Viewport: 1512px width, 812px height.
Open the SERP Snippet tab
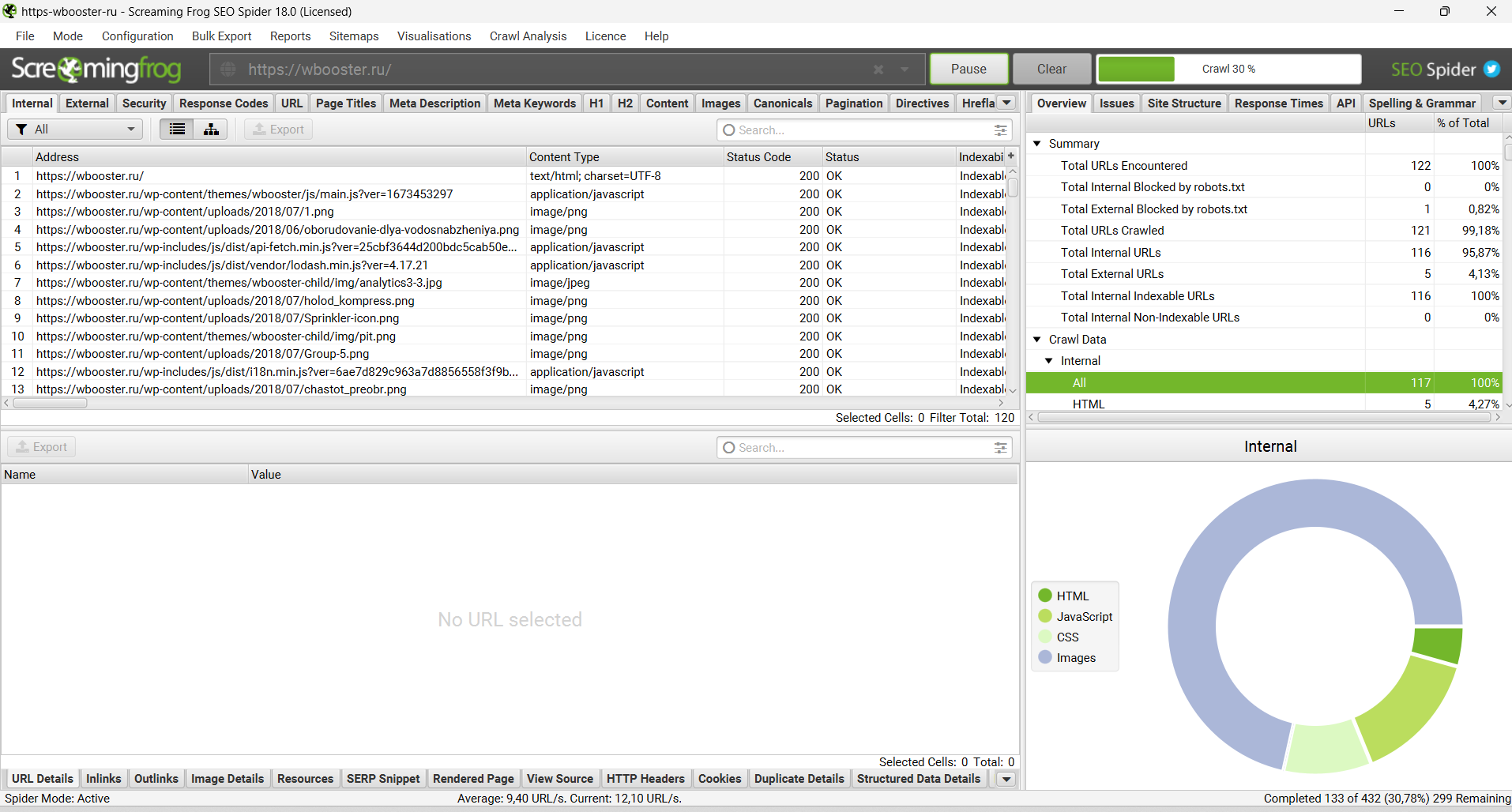[x=383, y=779]
